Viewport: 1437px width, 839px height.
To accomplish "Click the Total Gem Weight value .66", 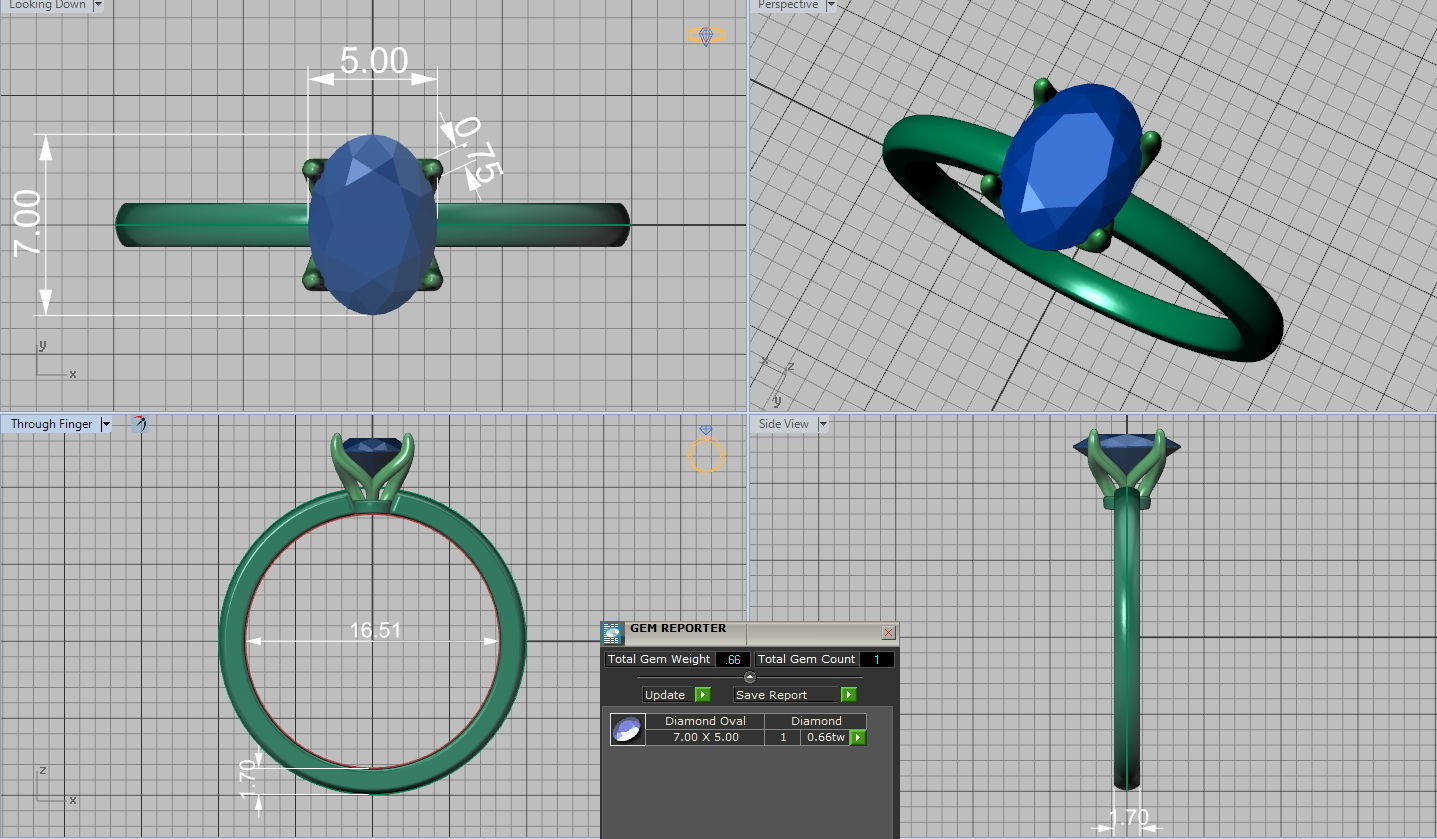I will click(x=733, y=659).
